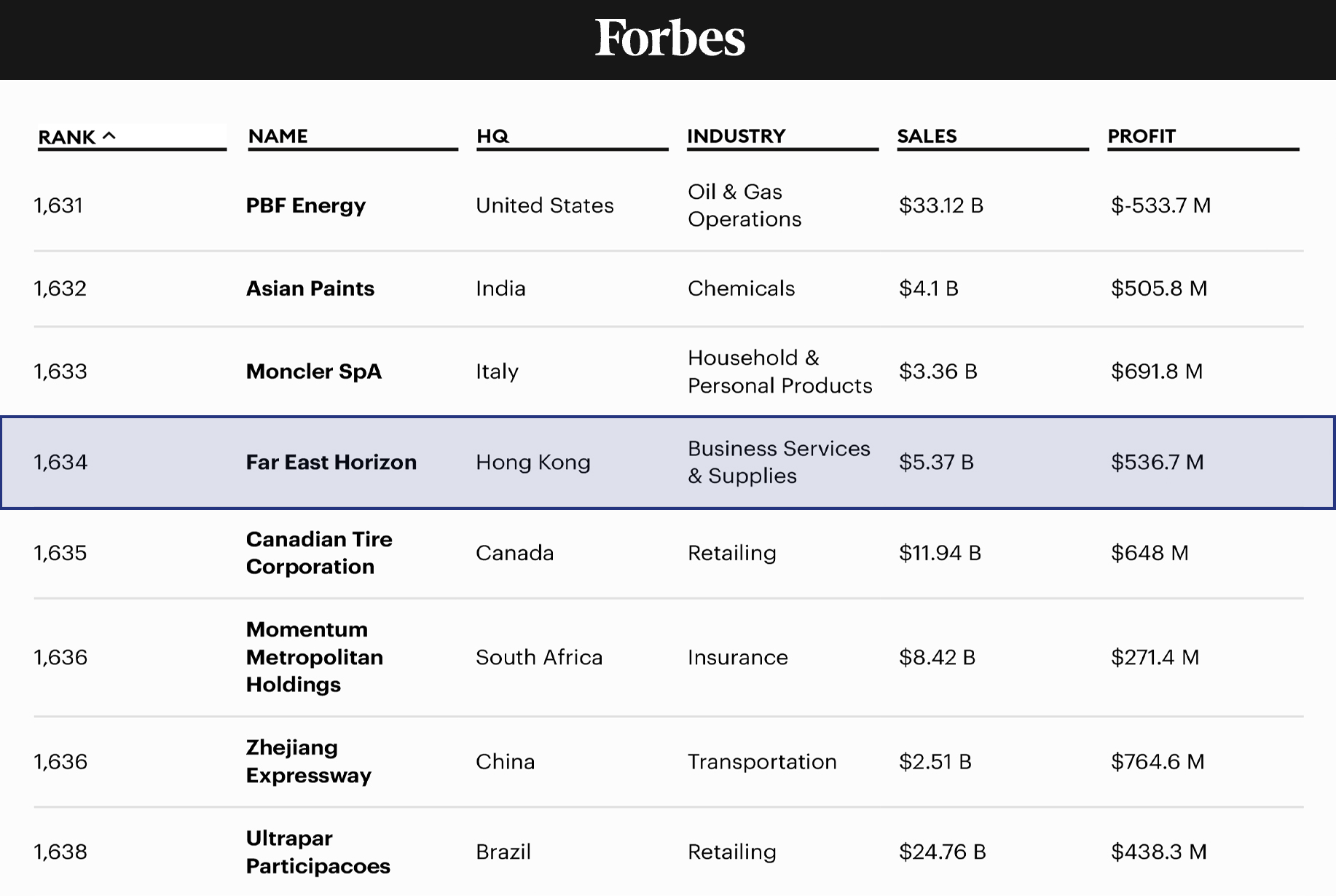1336x896 pixels.
Task: Sort the table by Industry column
Action: 736,136
